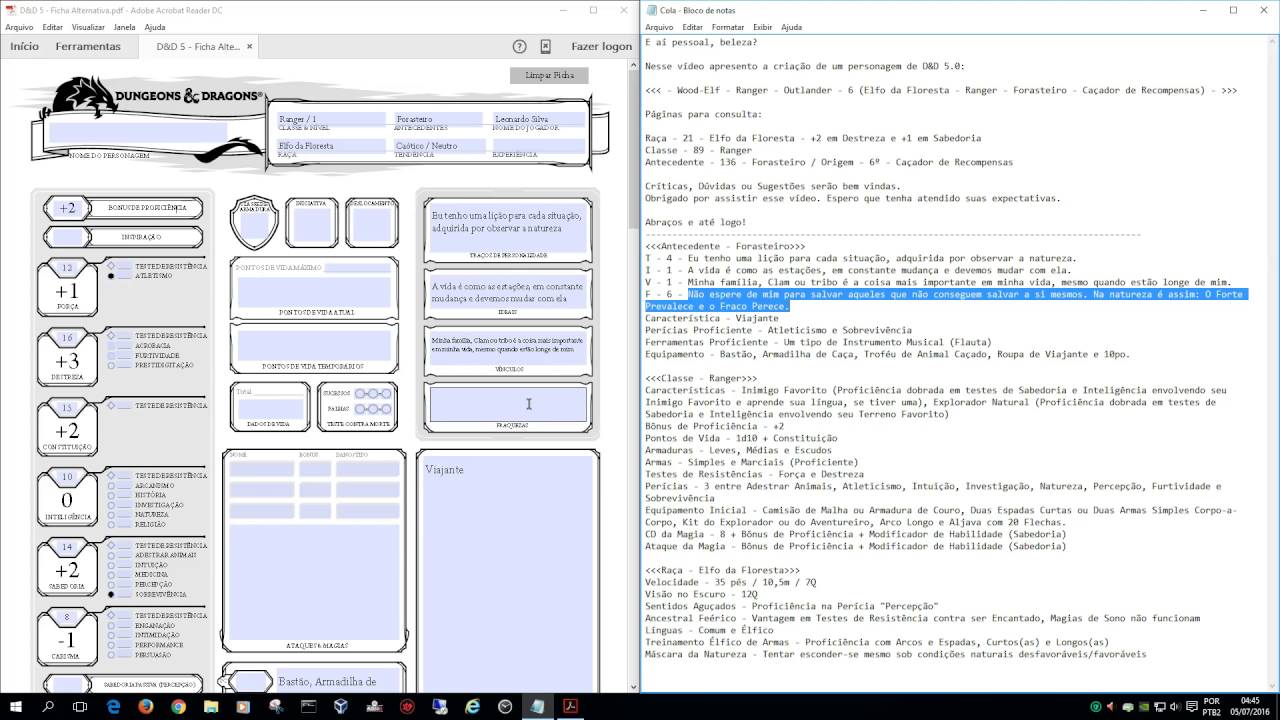The image size is (1280, 720).
Task: Toggle Intimidação proficiency circle
Action: pos(111,636)
